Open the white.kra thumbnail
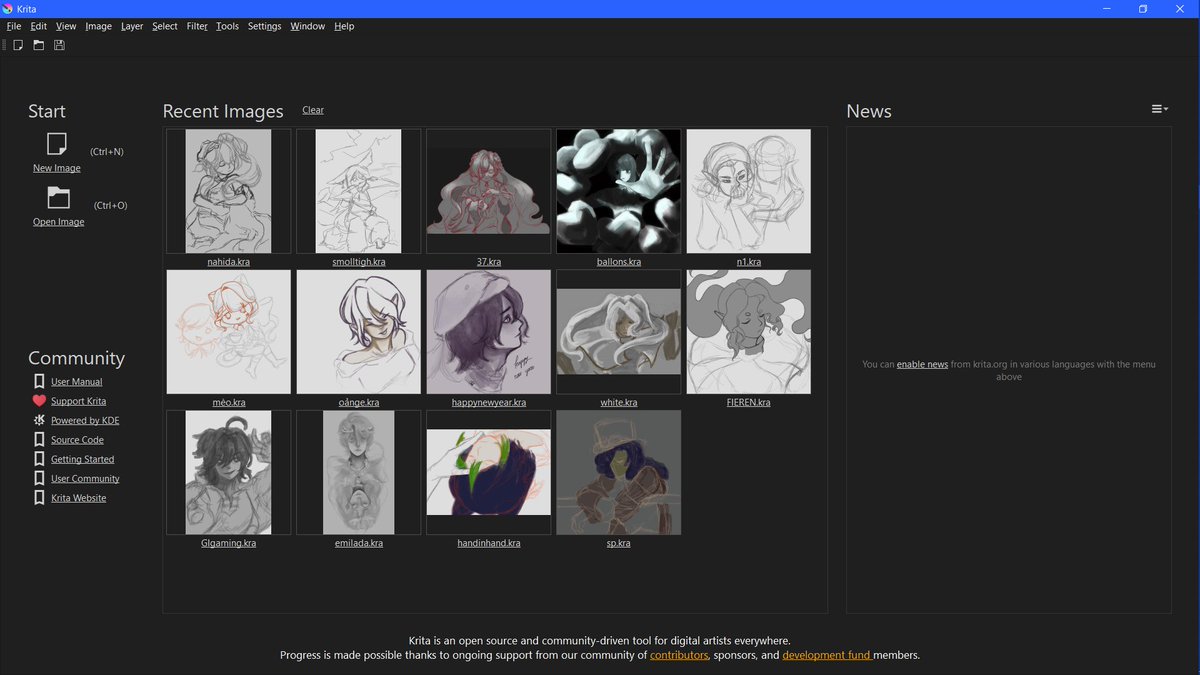The image size is (1200, 675). coord(618,332)
